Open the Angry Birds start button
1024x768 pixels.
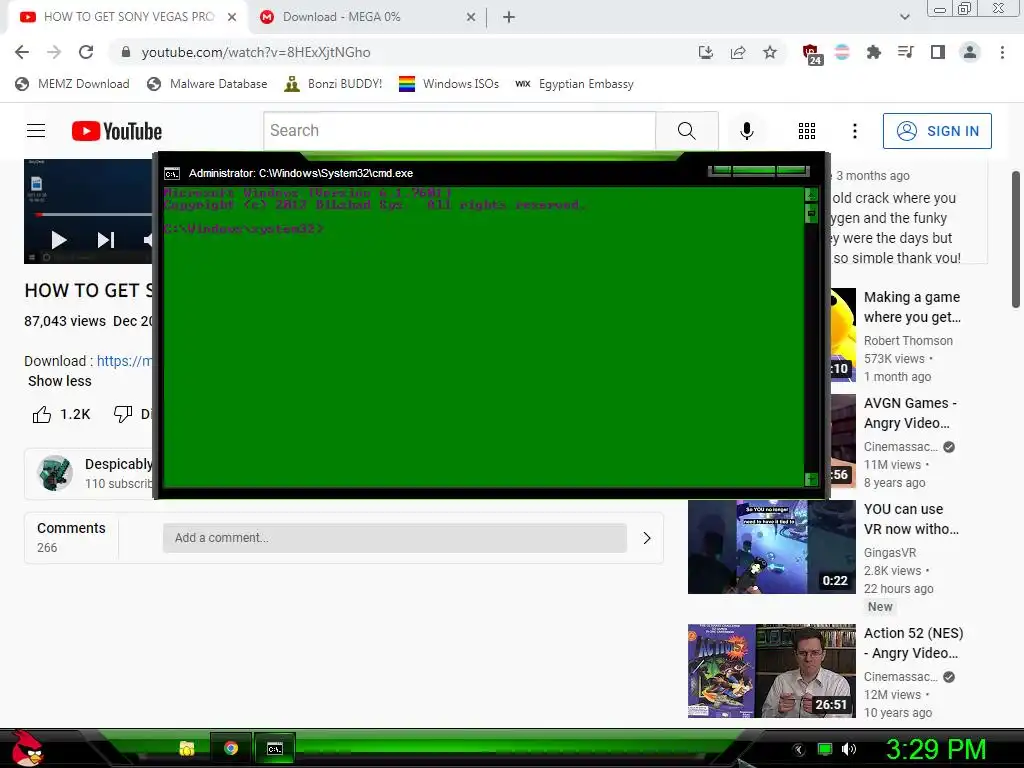pyautogui.click(x=27, y=748)
